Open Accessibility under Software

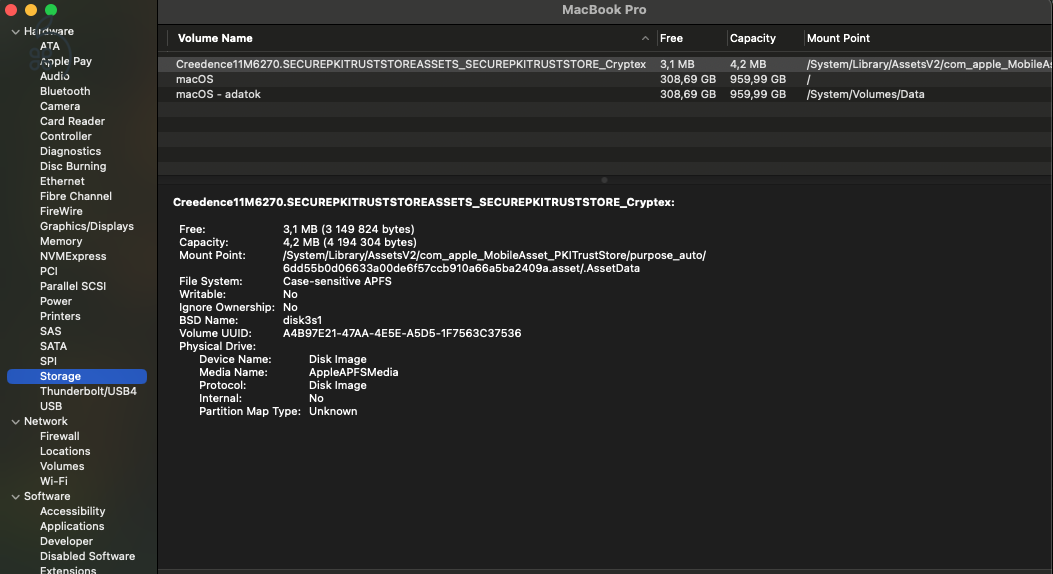click(73, 512)
